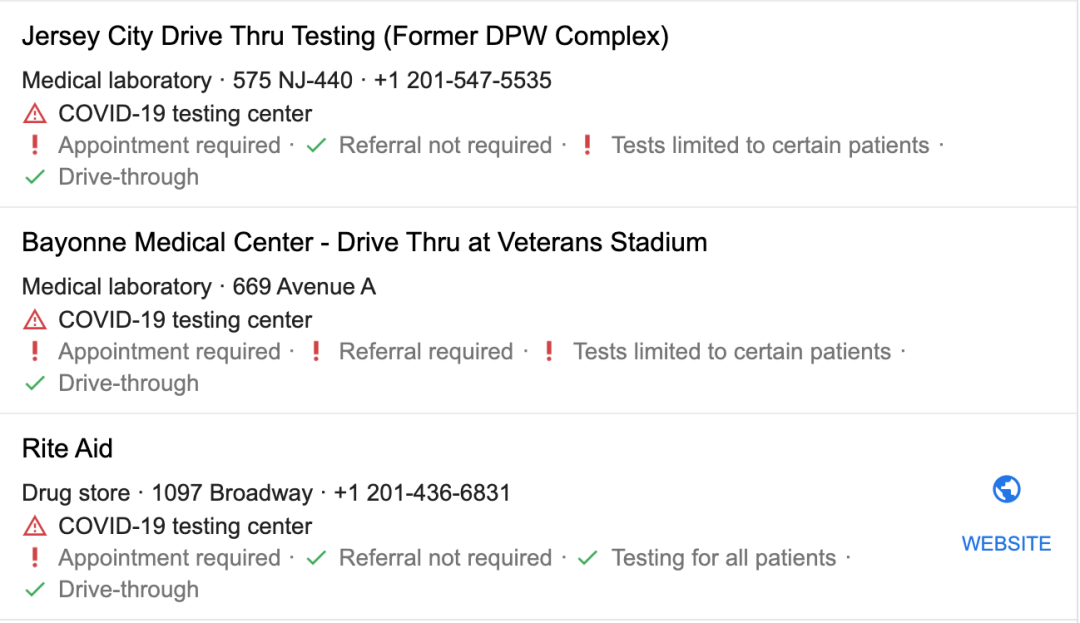Open the WEBSITE link for Rite Aid
Image resolution: width=1080 pixels, height=623 pixels.
(1006, 544)
